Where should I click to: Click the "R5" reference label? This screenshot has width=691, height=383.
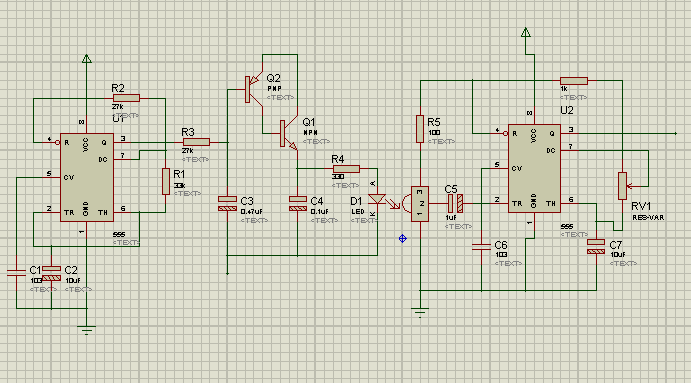[434, 122]
